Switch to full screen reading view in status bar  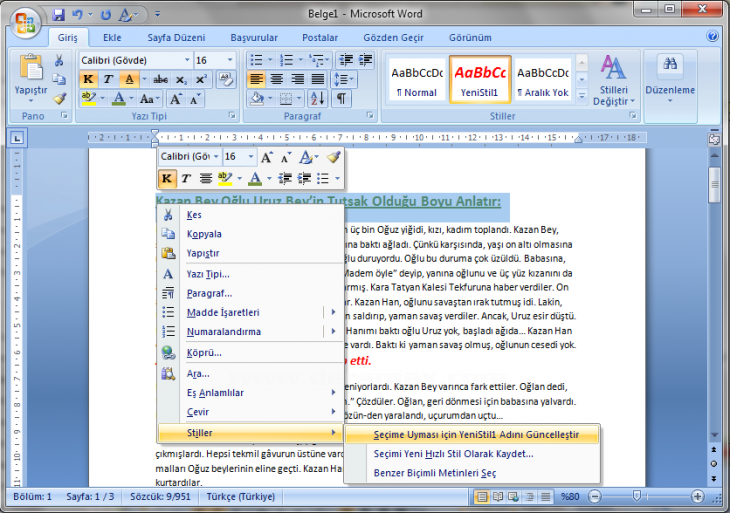pyautogui.click(x=498, y=497)
